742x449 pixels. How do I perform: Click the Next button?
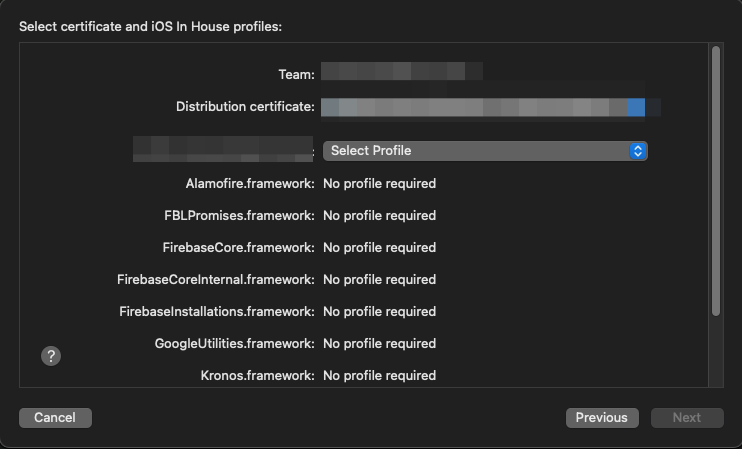(x=686, y=418)
